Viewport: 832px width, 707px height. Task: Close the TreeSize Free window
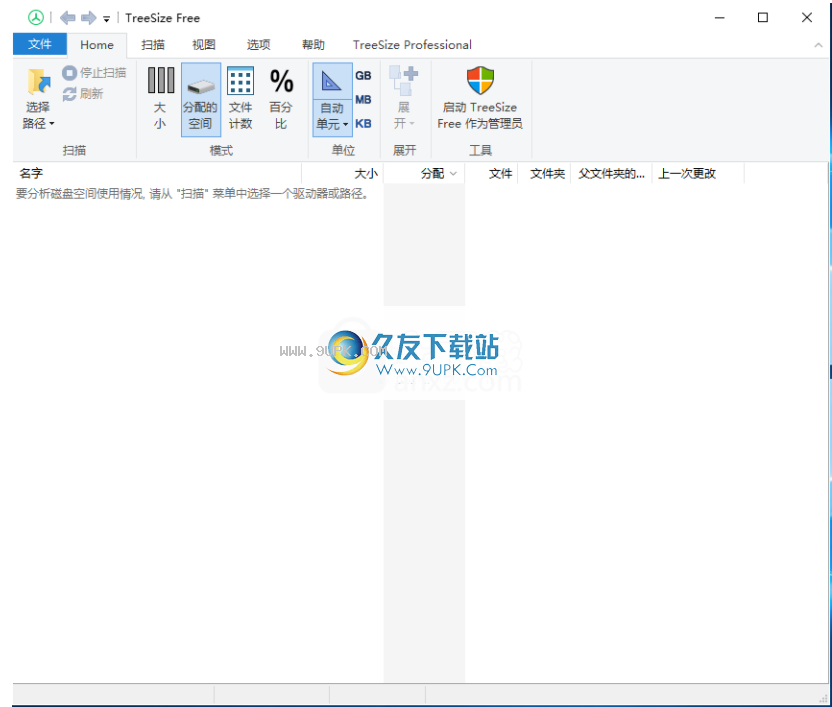pyautogui.click(x=807, y=18)
